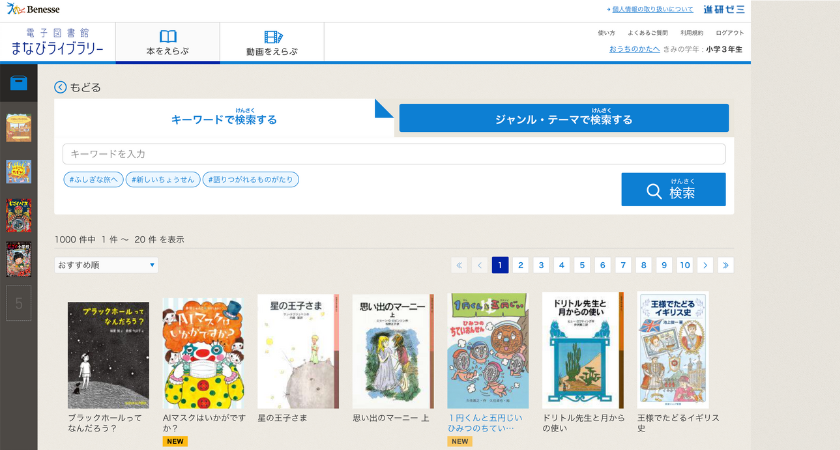Viewport: 840px width, 450px height.
Task: Focus the キーワードを入力 text field
Action: pyautogui.click(x=393, y=154)
